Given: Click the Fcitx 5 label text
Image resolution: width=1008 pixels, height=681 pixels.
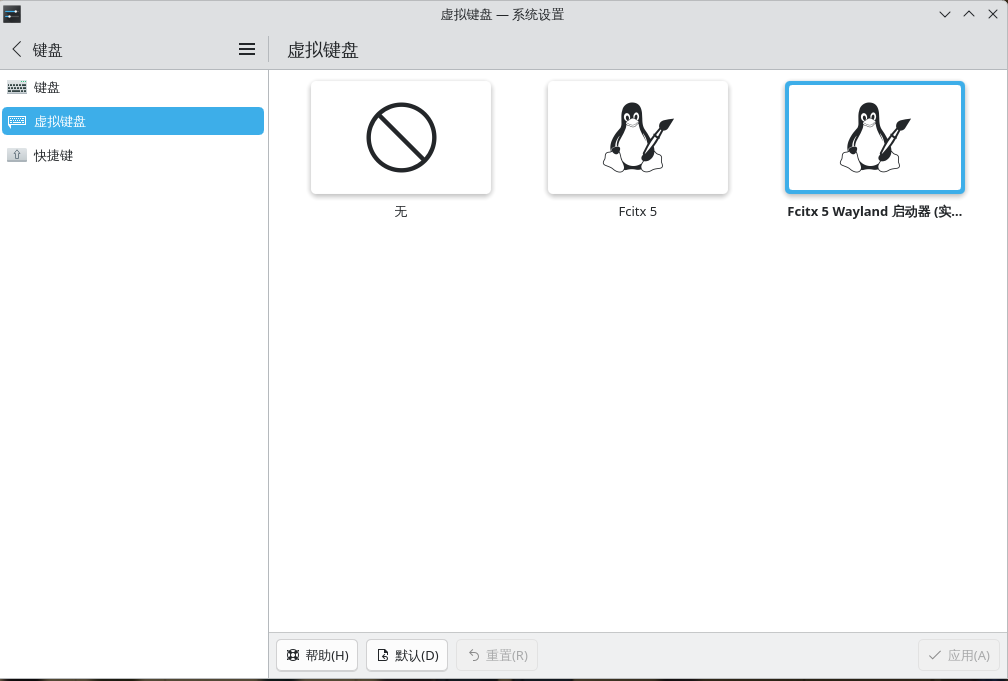Looking at the screenshot, I should coord(638,212).
